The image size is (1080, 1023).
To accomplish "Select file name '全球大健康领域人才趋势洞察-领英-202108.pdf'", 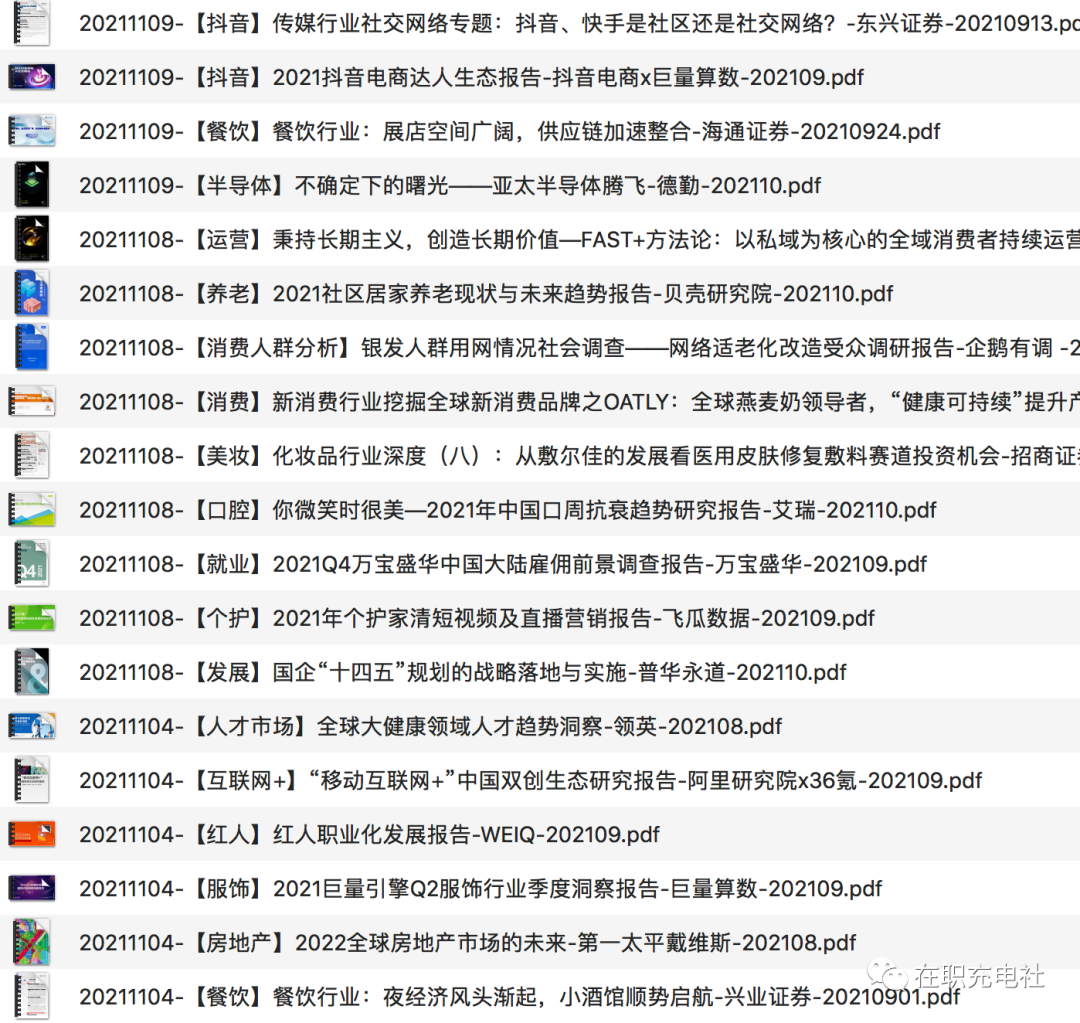I will tap(550, 727).
